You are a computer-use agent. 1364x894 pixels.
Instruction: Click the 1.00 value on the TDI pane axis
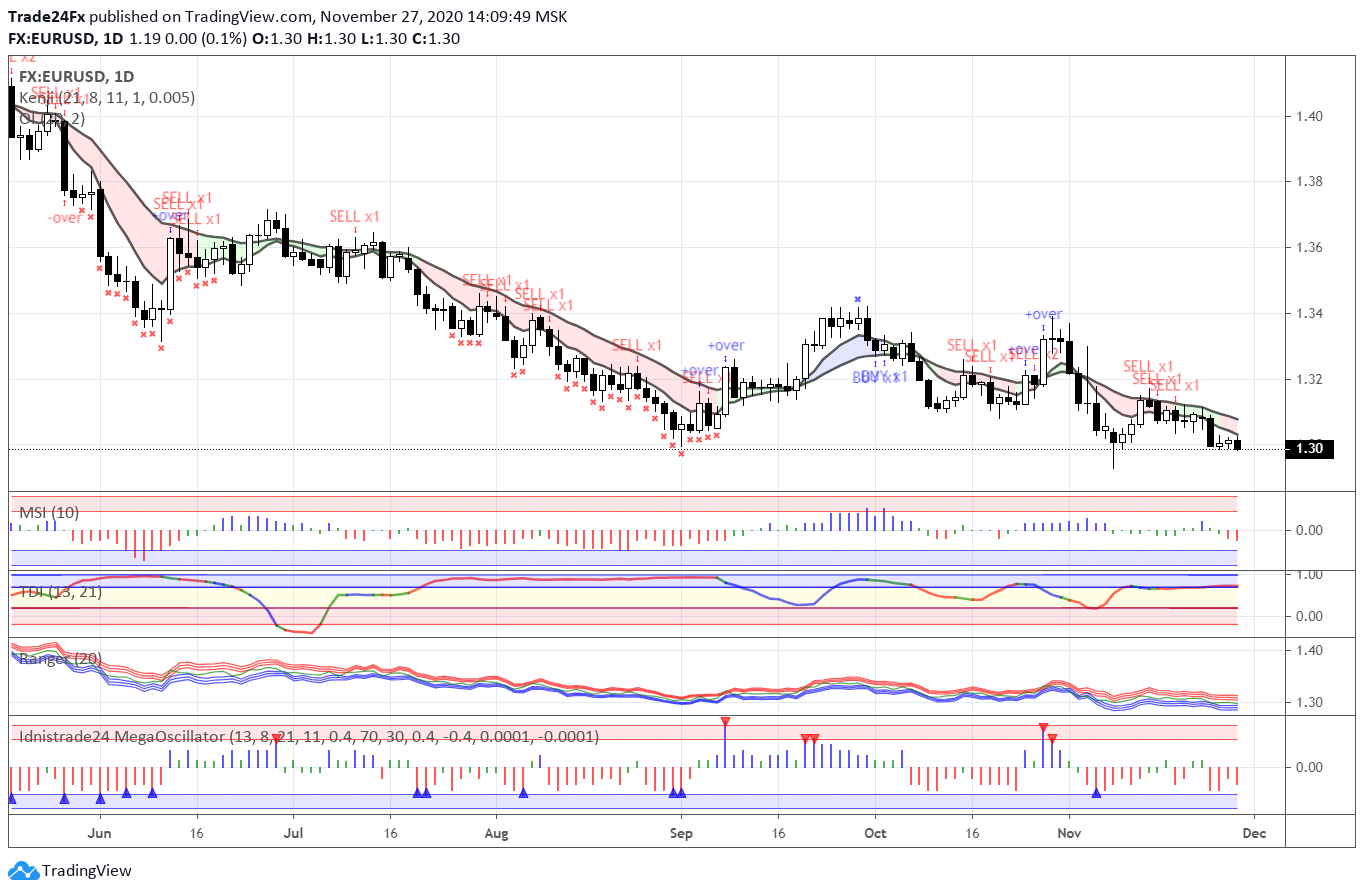click(x=1311, y=574)
